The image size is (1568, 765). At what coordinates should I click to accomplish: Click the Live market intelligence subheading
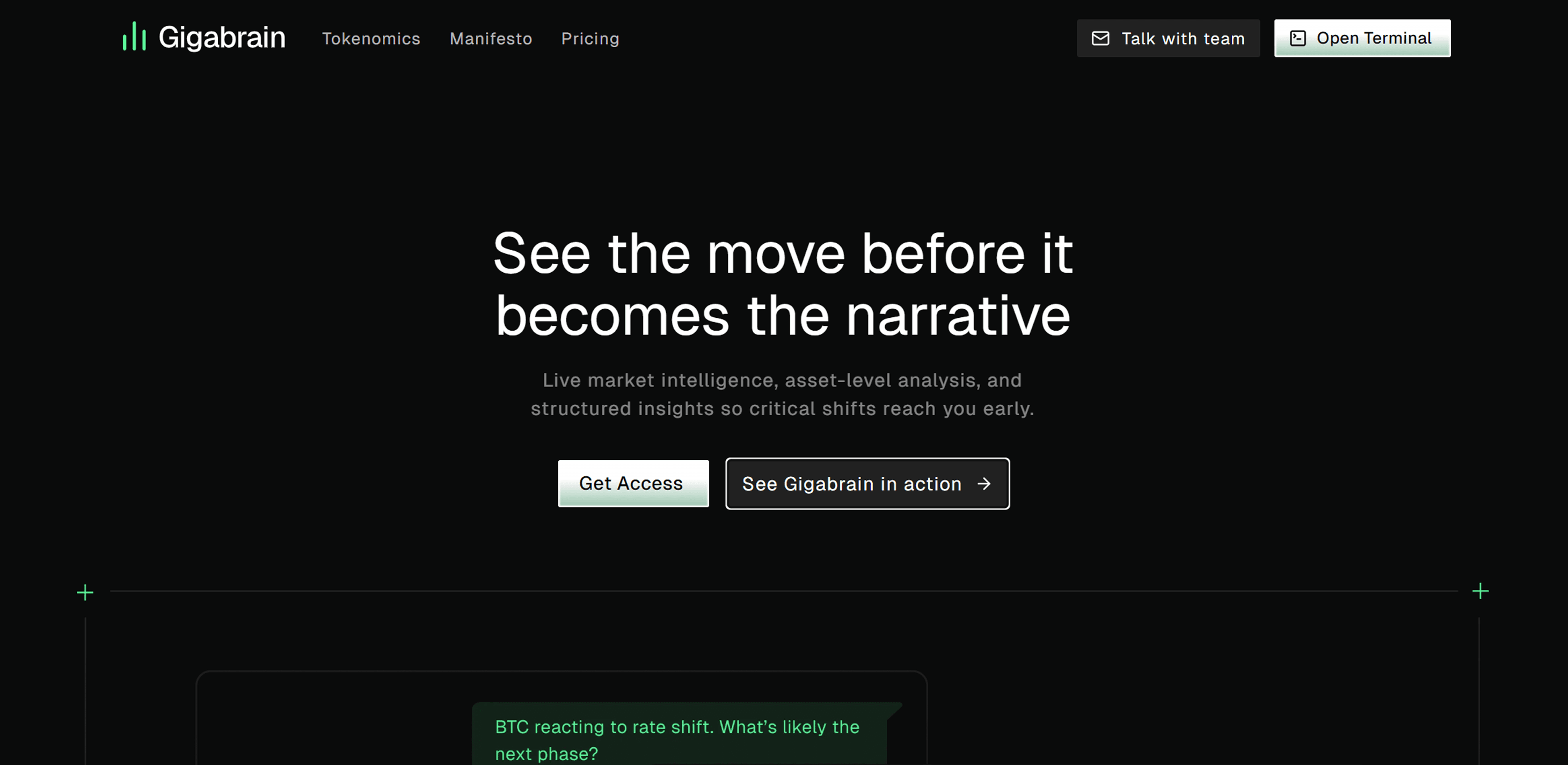point(782,395)
